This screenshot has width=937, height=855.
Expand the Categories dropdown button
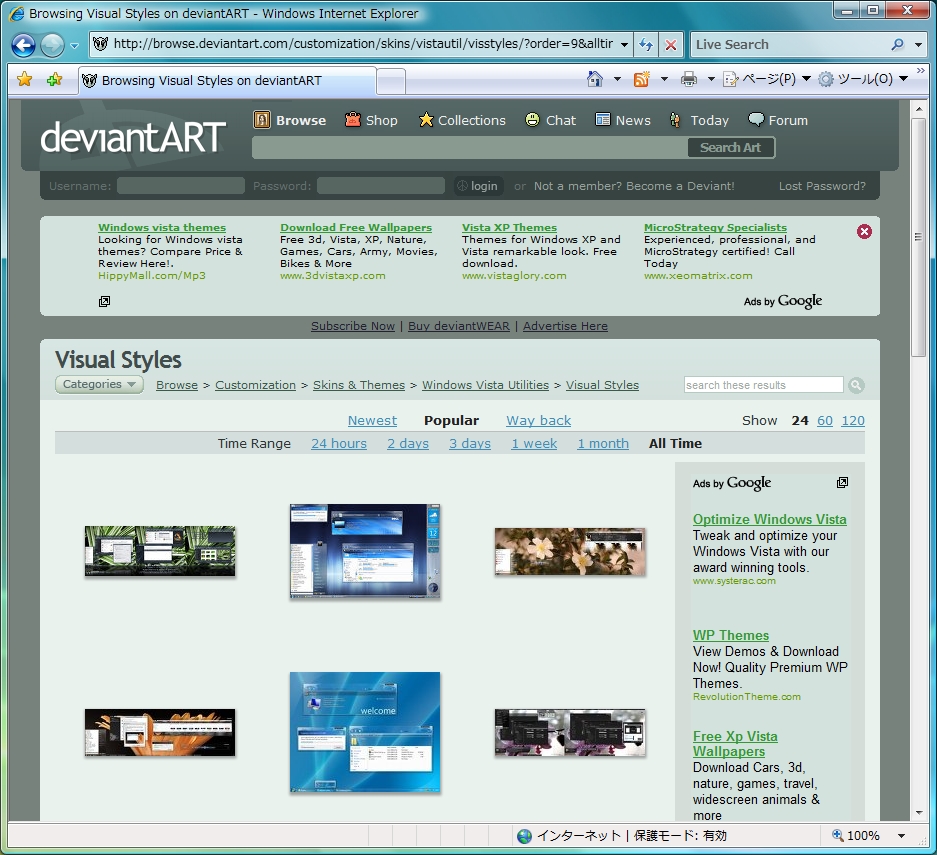click(99, 384)
